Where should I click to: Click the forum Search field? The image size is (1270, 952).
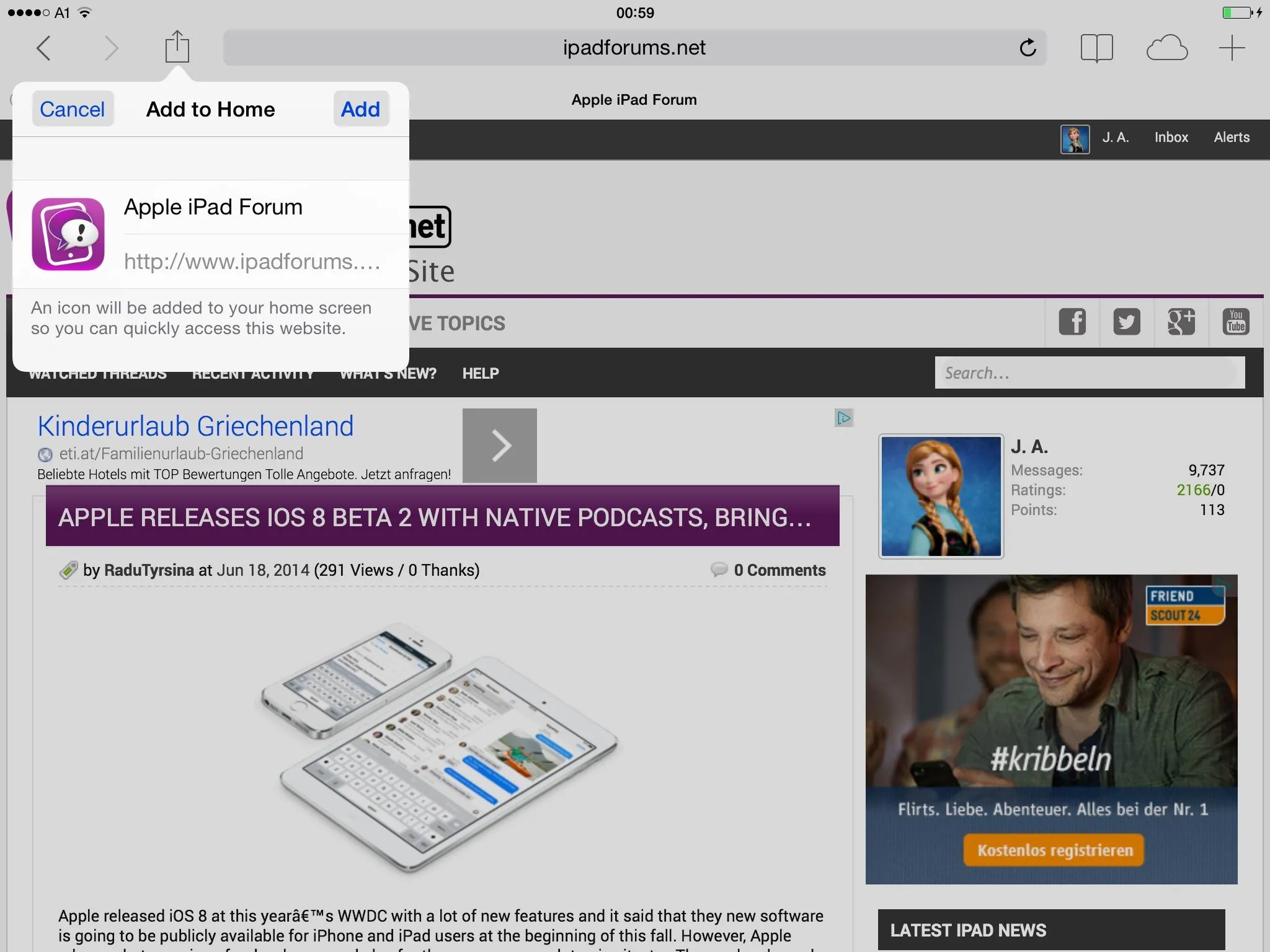(x=1089, y=372)
